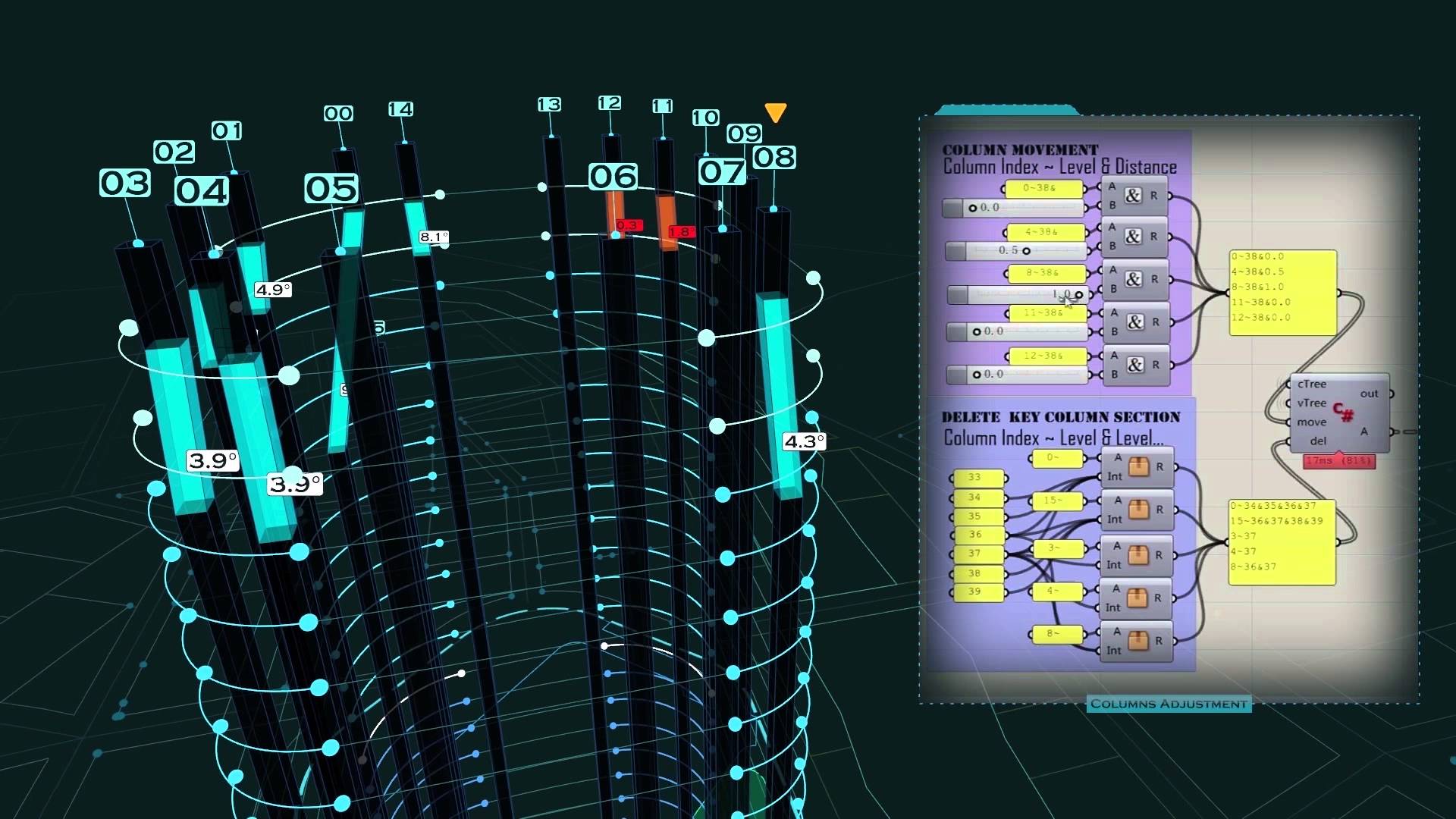Click column label 00 in the viewport

338,114
